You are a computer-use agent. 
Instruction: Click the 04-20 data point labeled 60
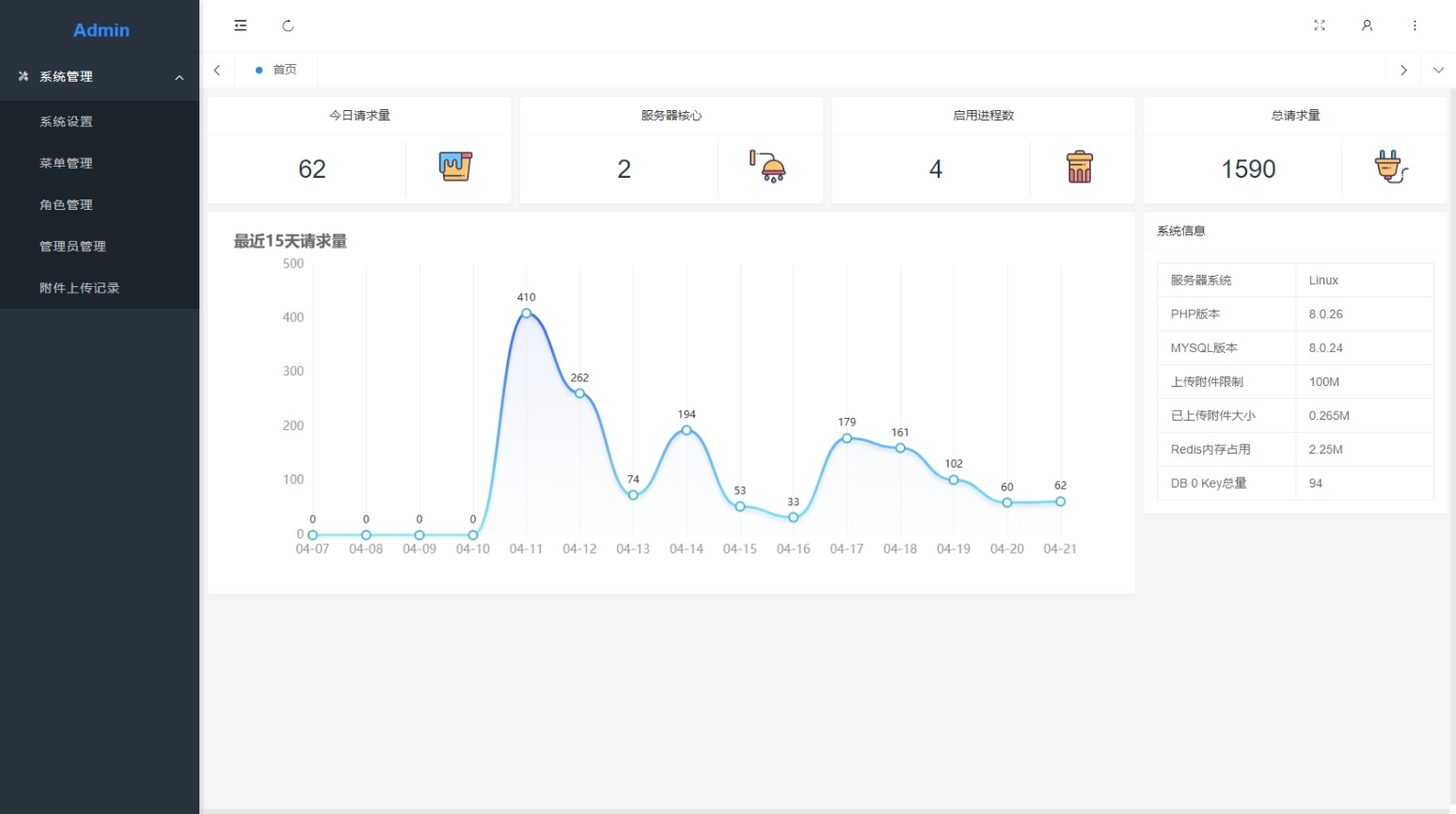(x=1007, y=503)
